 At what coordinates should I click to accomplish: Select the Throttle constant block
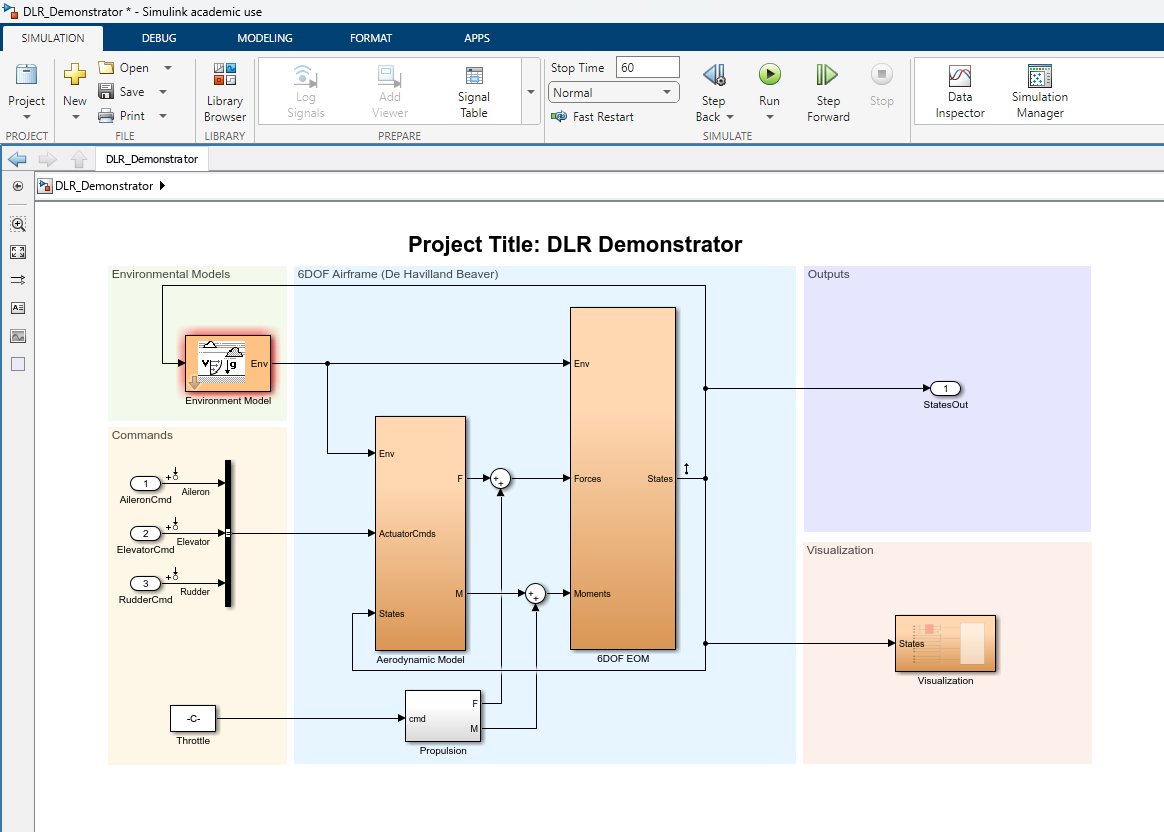tap(193, 718)
